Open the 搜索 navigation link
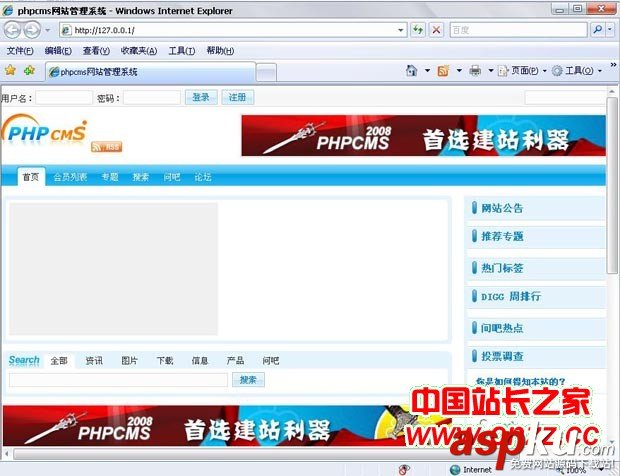Image resolution: width=620 pixels, height=476 pixels. (x=141, y=177)
